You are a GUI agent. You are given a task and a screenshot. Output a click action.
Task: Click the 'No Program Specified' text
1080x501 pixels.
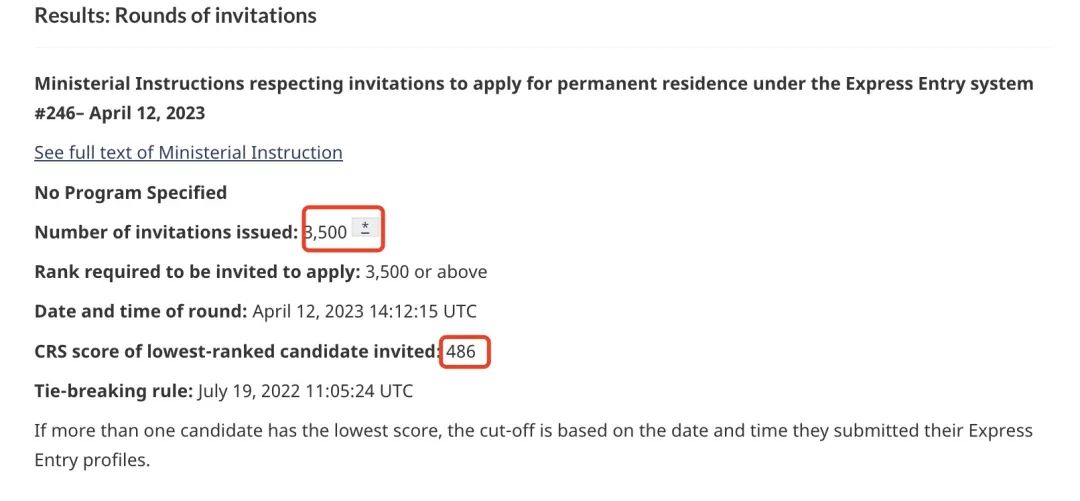(130, 192)
